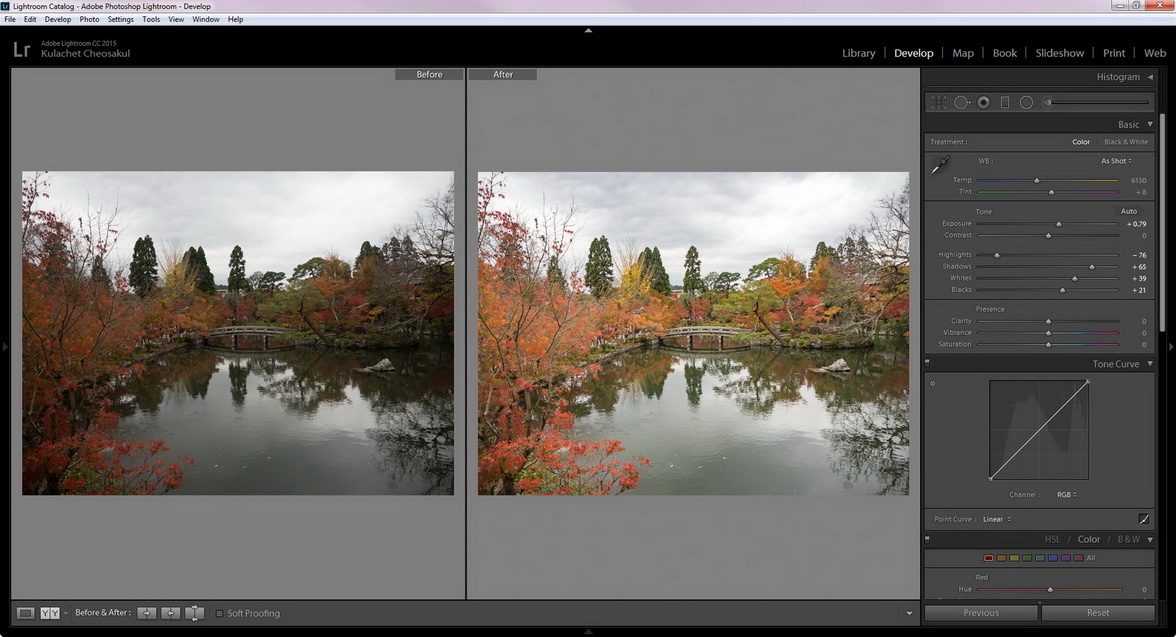Swap Before and After settings
Screen dimensions: 1176x637
coord(194,613)
